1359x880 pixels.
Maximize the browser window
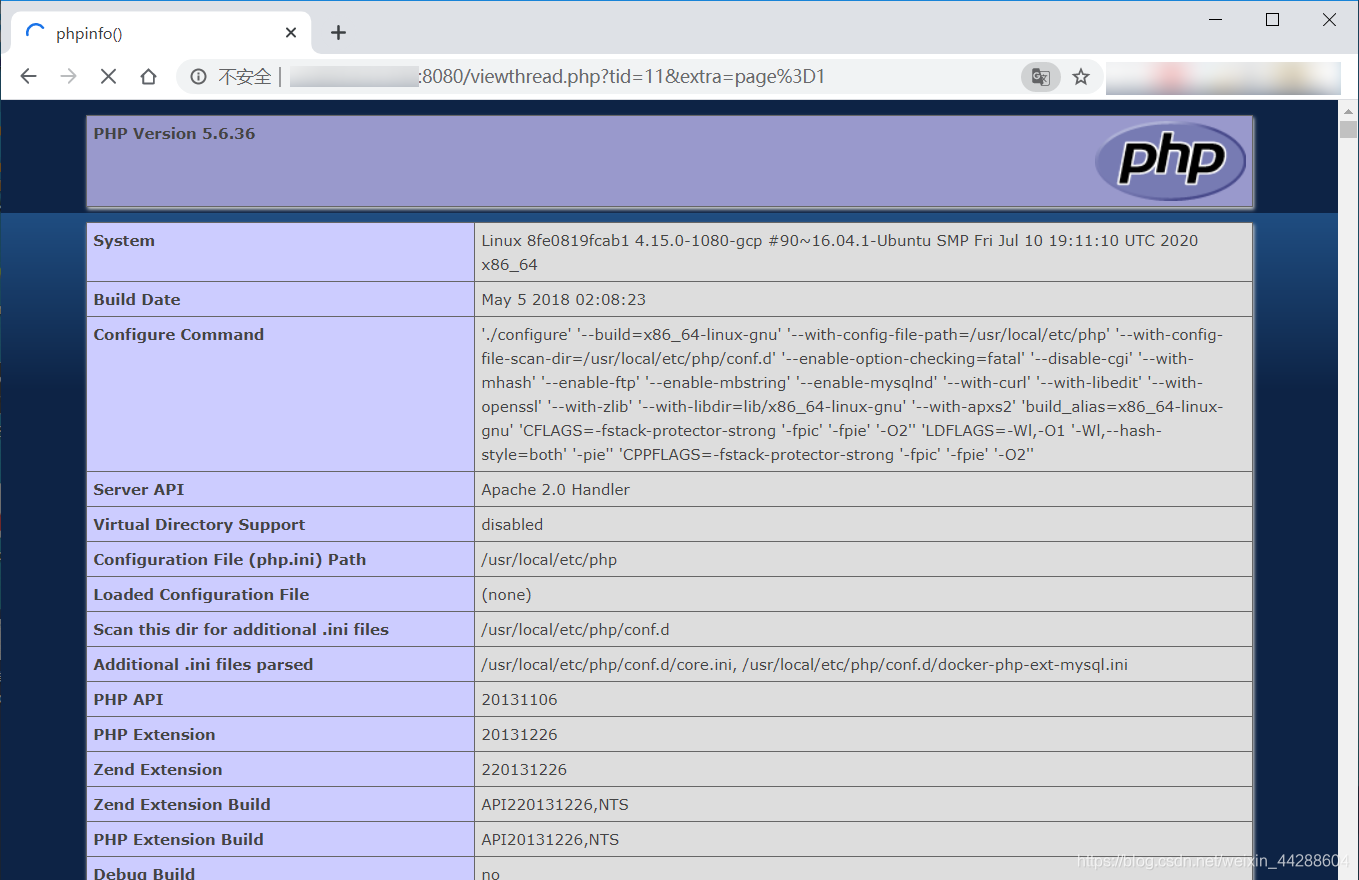tap(1272, 19)
